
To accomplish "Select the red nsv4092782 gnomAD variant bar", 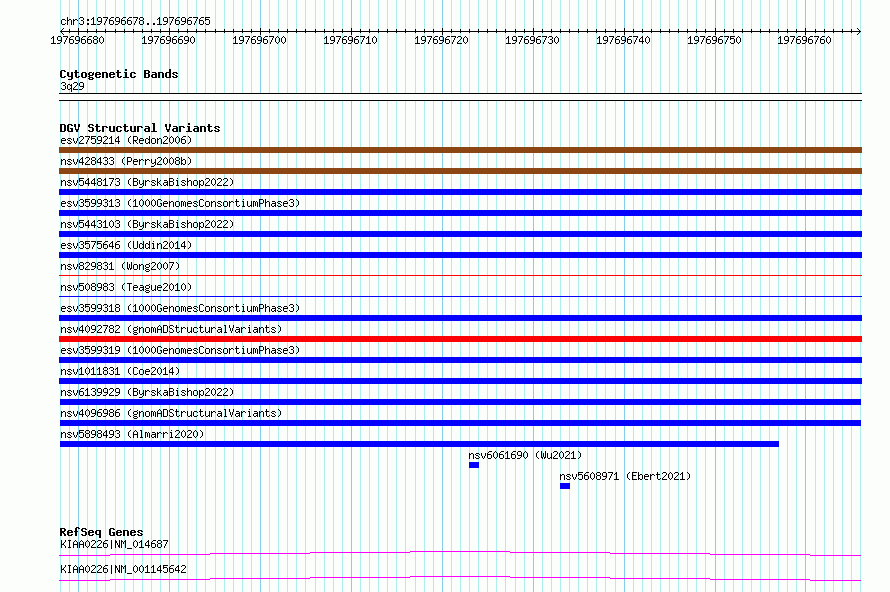I will click(460, 339).
